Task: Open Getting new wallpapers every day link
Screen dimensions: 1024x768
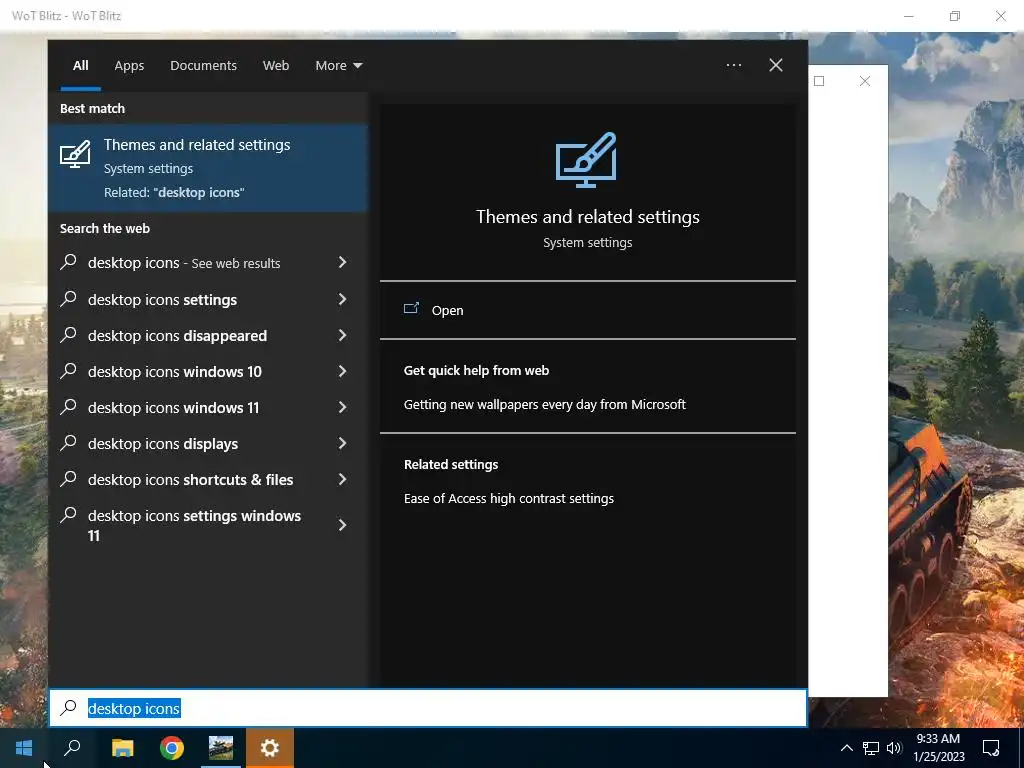Action: tap(545, 404)
